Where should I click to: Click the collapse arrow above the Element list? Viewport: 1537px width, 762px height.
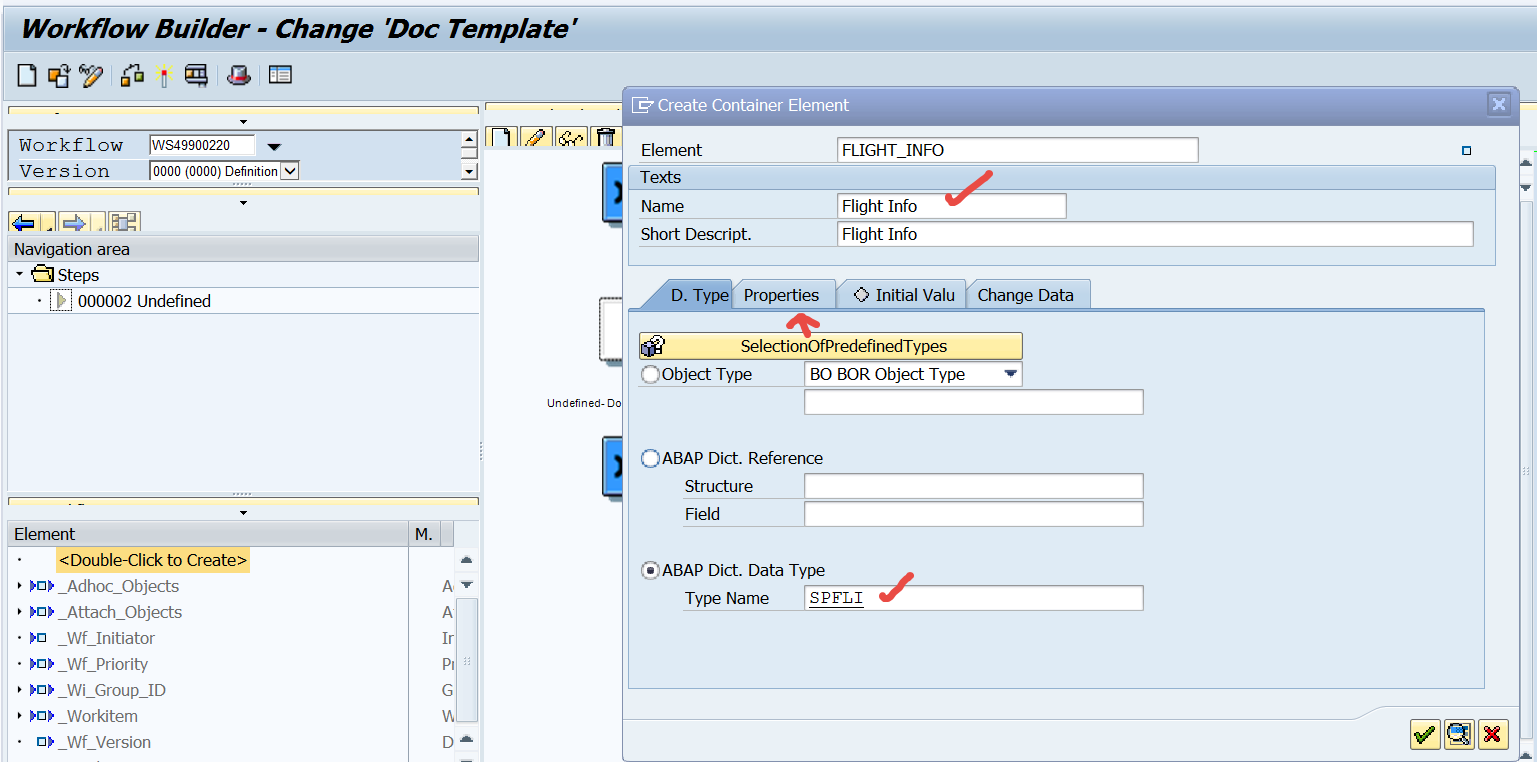(x=243, y=513)
